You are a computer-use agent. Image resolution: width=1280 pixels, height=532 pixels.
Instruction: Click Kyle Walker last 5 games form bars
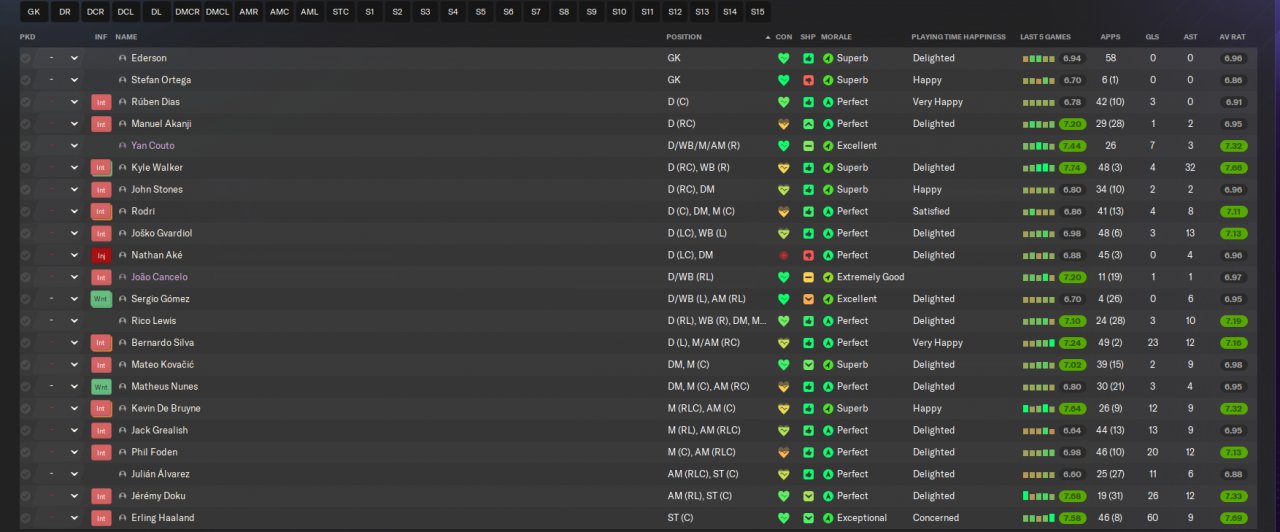1038,168
